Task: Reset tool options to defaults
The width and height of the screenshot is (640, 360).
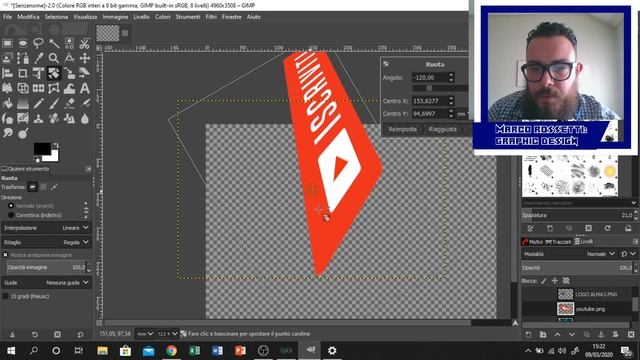Action: (x=80, y=334)
